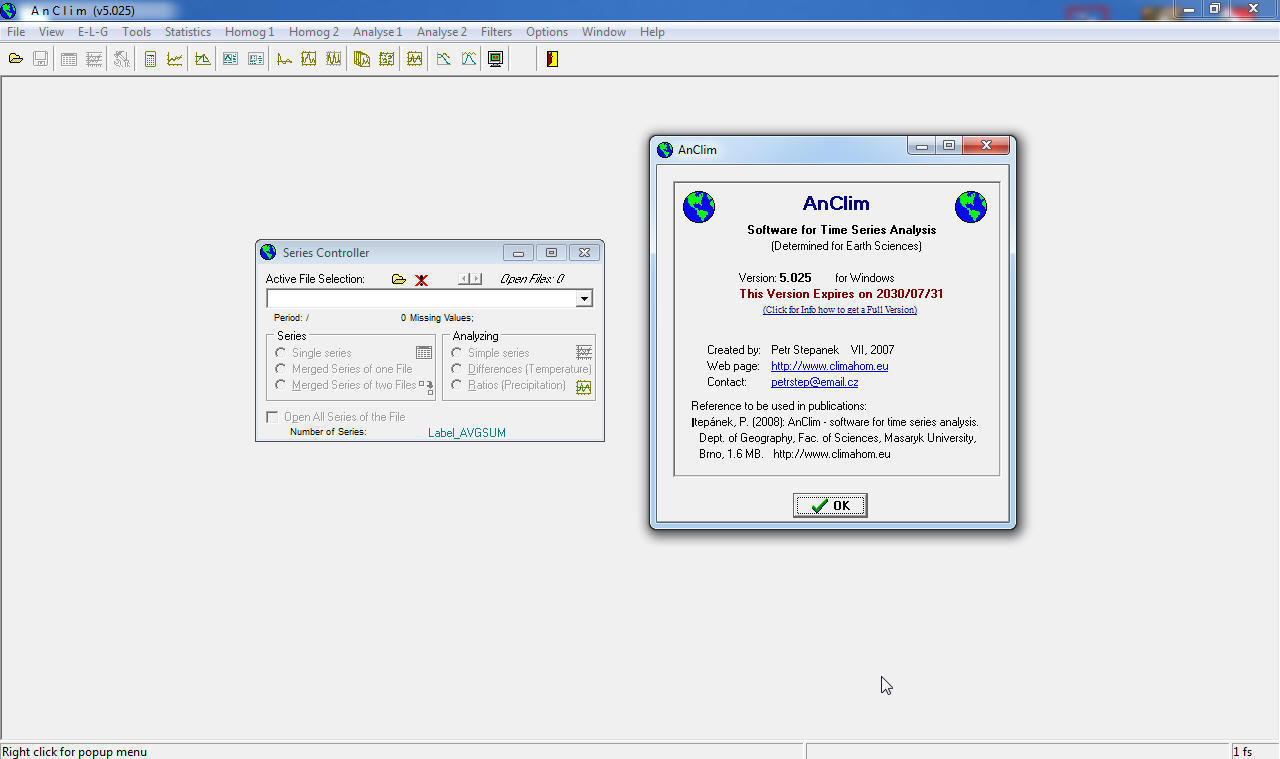
Task: Select Merged Series of two Files option
Action: point(281,385)
